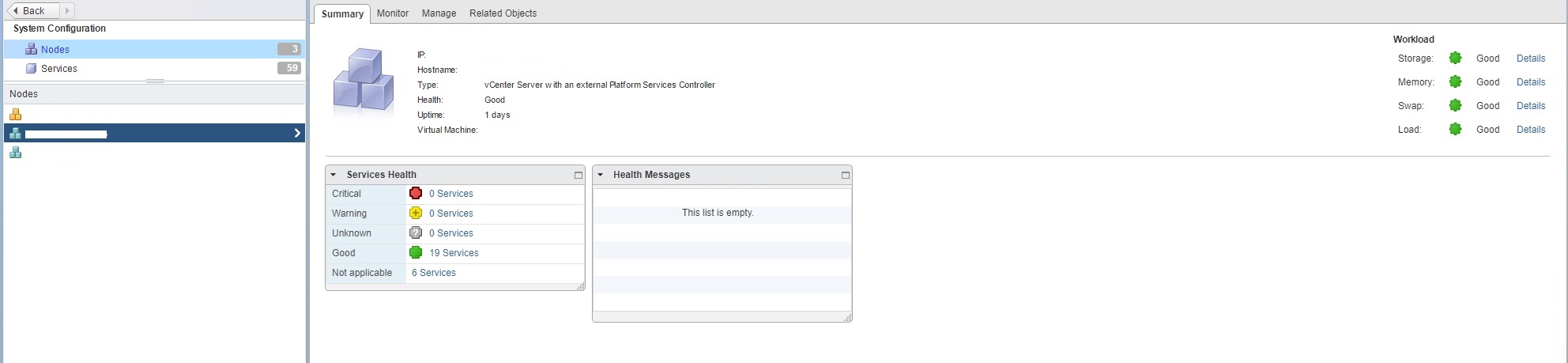Click the green Storage workload status icon
Screen dimensions: 1568x363
coord(1455,59)
